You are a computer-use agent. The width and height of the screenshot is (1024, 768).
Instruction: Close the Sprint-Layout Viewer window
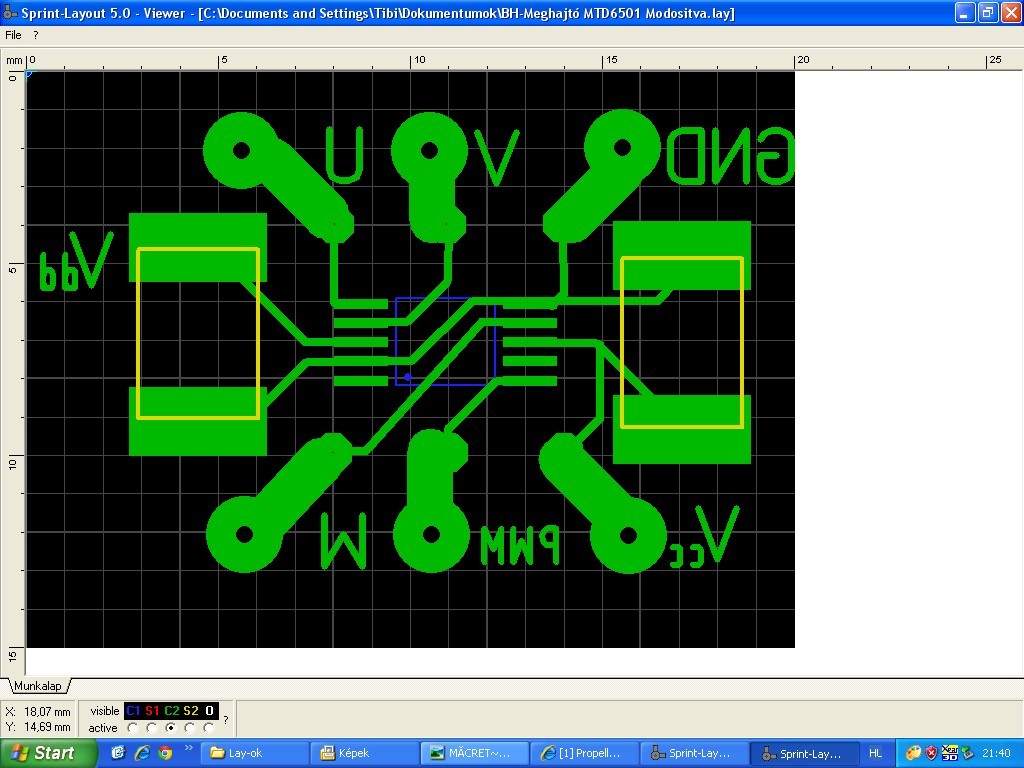coord(1011,12)
